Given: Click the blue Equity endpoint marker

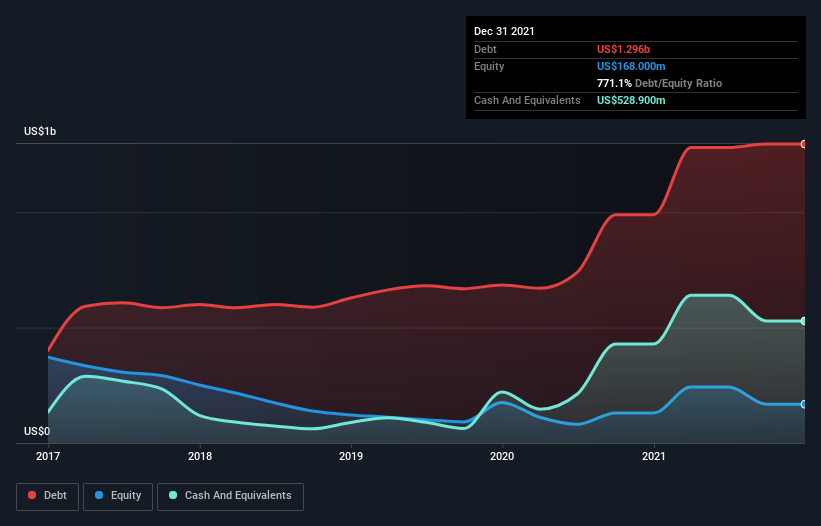Looking at the screenshot, I should pyautogui.click(x=804, y=405).
